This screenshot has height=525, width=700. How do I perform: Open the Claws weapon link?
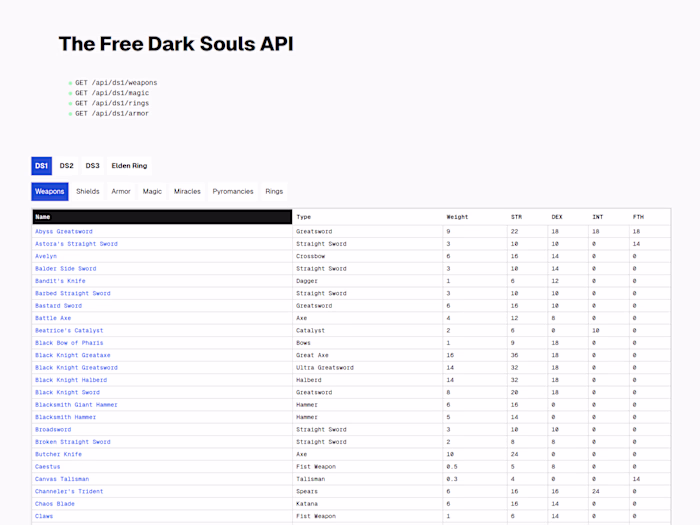[44, 516]
